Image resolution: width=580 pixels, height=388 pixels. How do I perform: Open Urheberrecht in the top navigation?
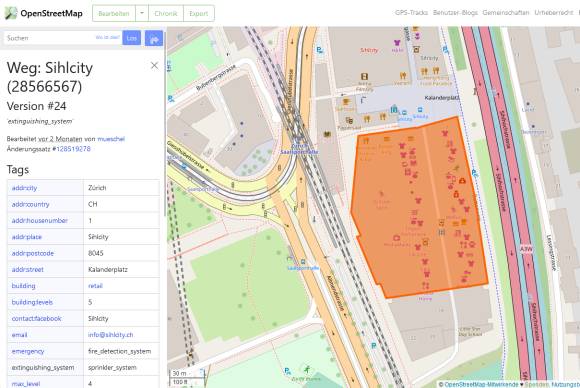(554, 13)
